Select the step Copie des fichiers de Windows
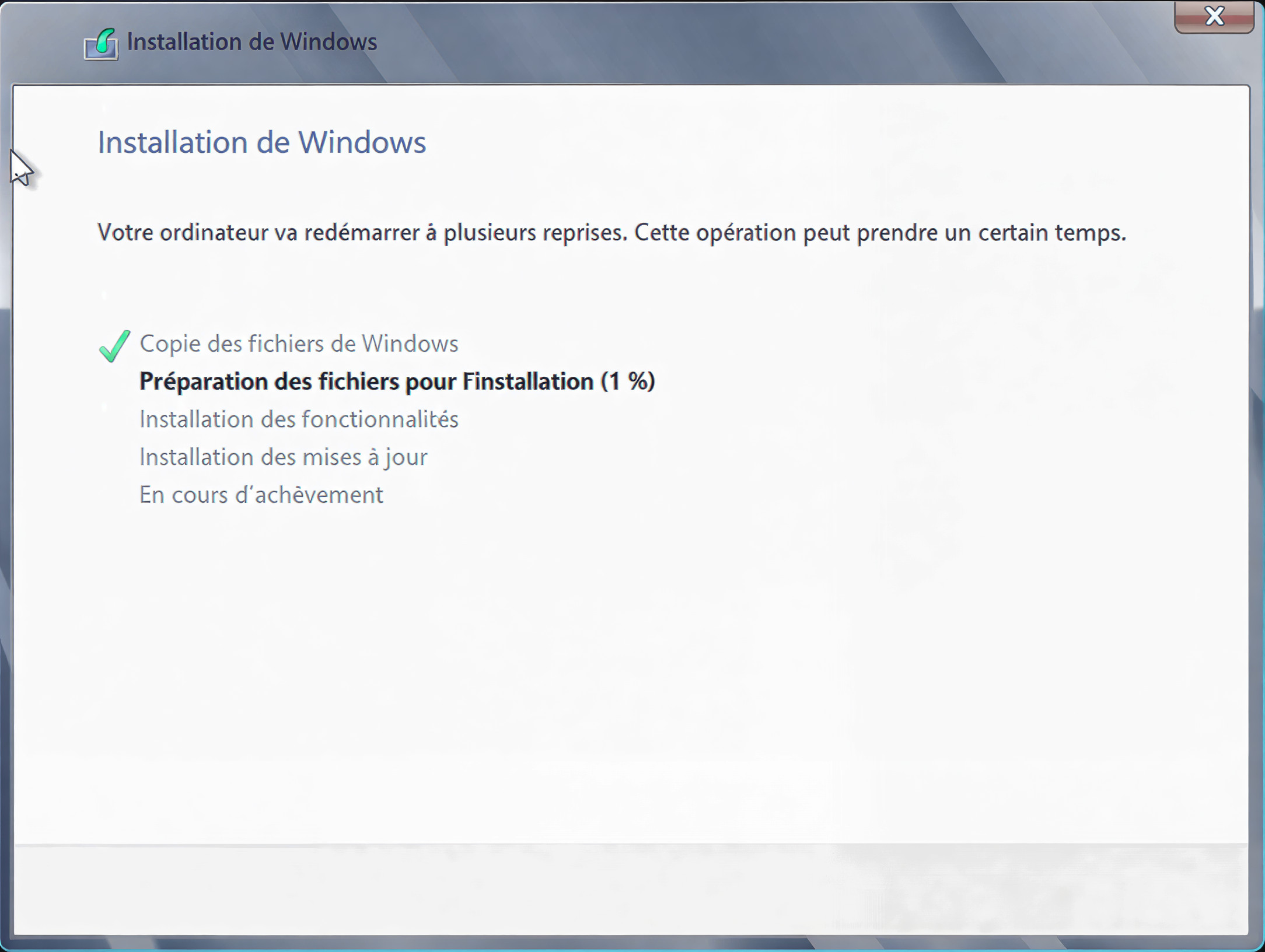 (298, 344)
